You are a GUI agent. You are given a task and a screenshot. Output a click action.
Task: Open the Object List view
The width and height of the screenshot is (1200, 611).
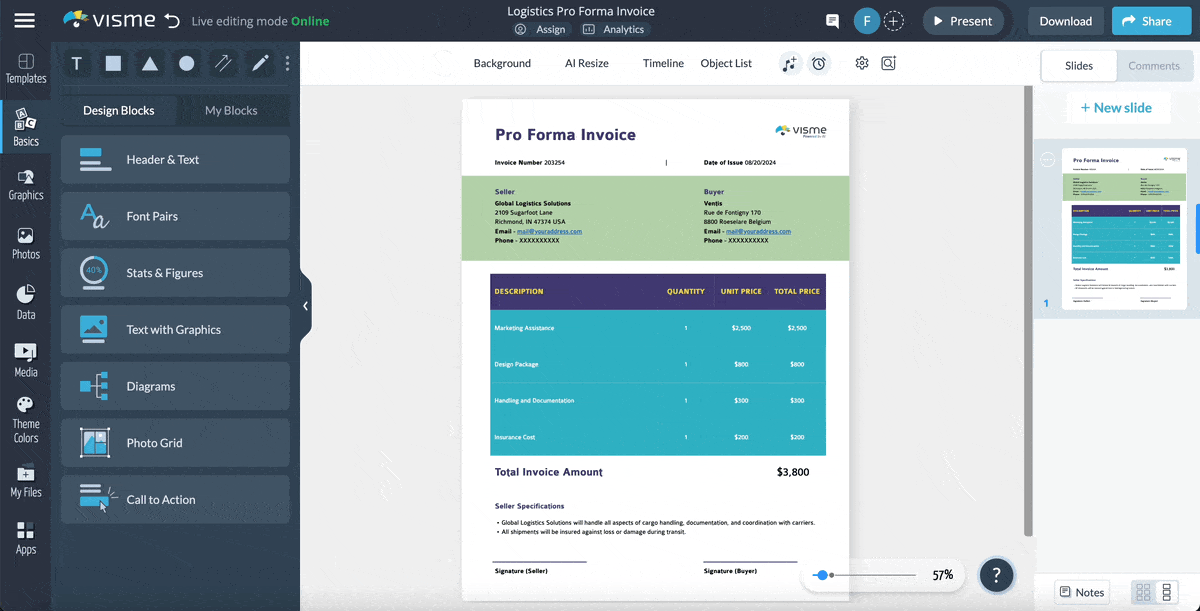(726, 62)
